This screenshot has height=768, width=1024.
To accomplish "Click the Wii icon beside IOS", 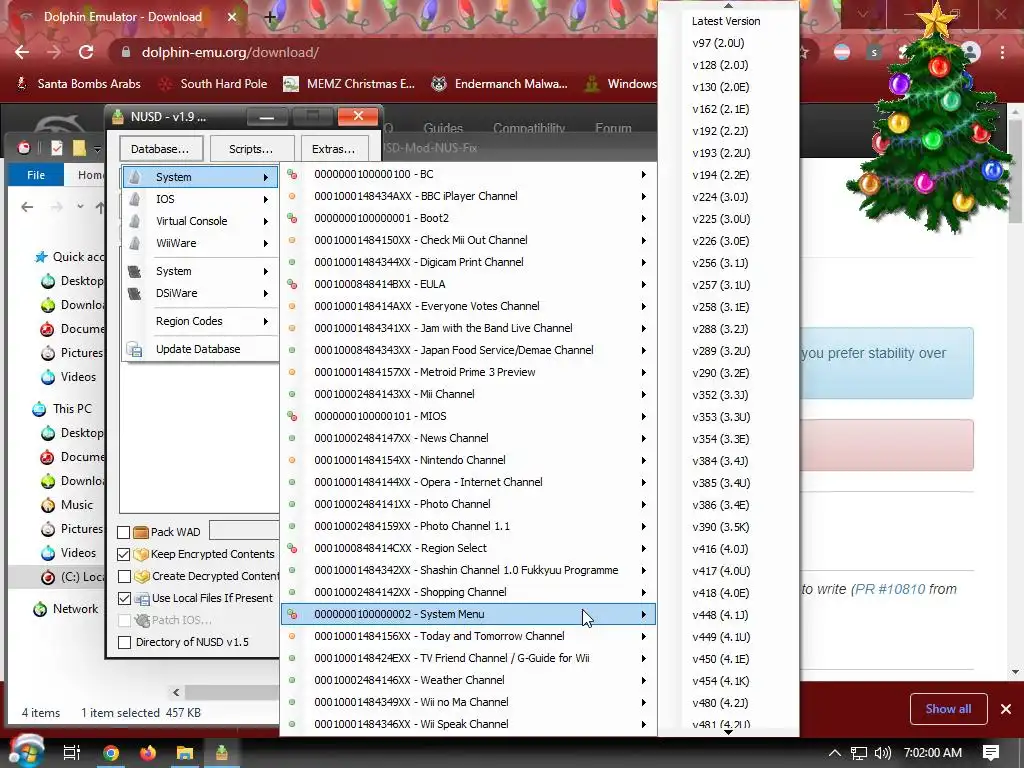I will (135, 199).
